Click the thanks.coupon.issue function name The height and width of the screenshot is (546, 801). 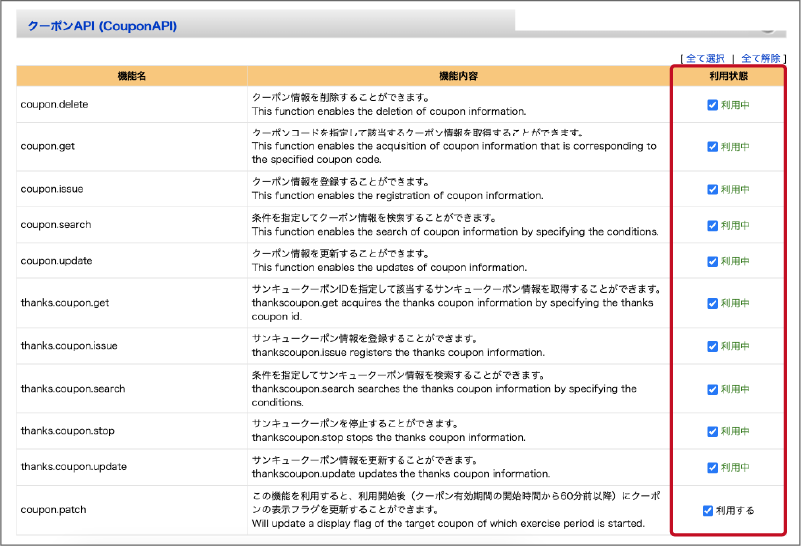[69, 346]
